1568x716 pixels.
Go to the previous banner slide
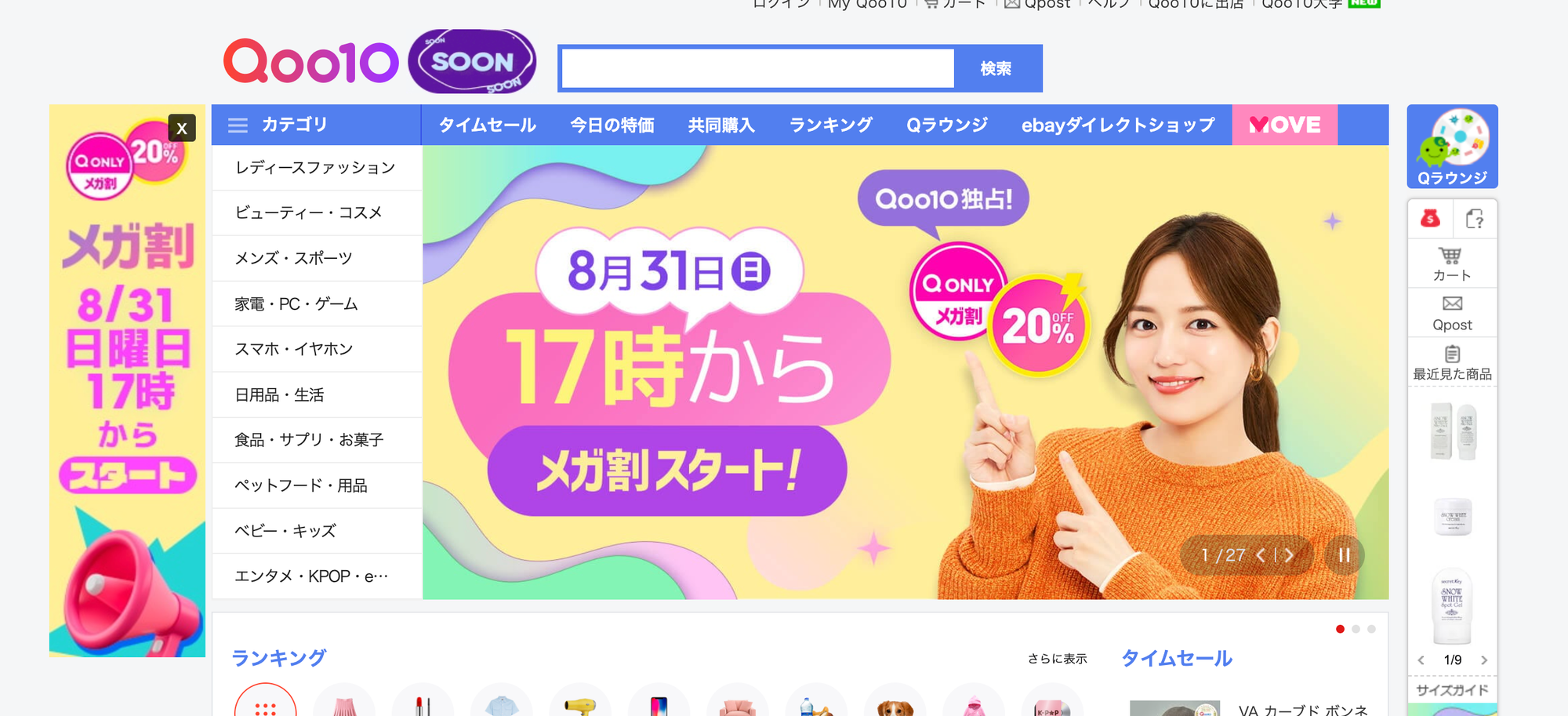pyautogui.click(x=1261, y=555)
